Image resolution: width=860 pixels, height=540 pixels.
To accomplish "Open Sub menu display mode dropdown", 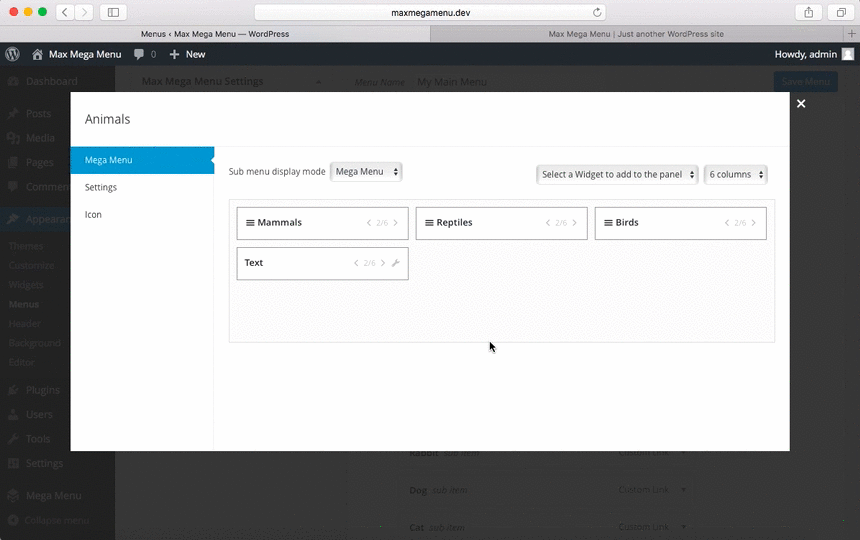I will point(366,172).
